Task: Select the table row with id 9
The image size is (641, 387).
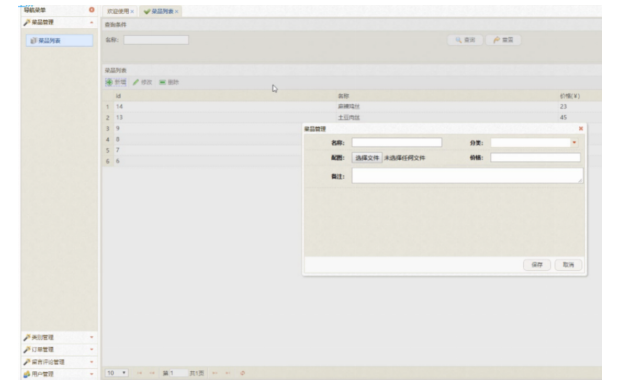Action: click(202, 128)
